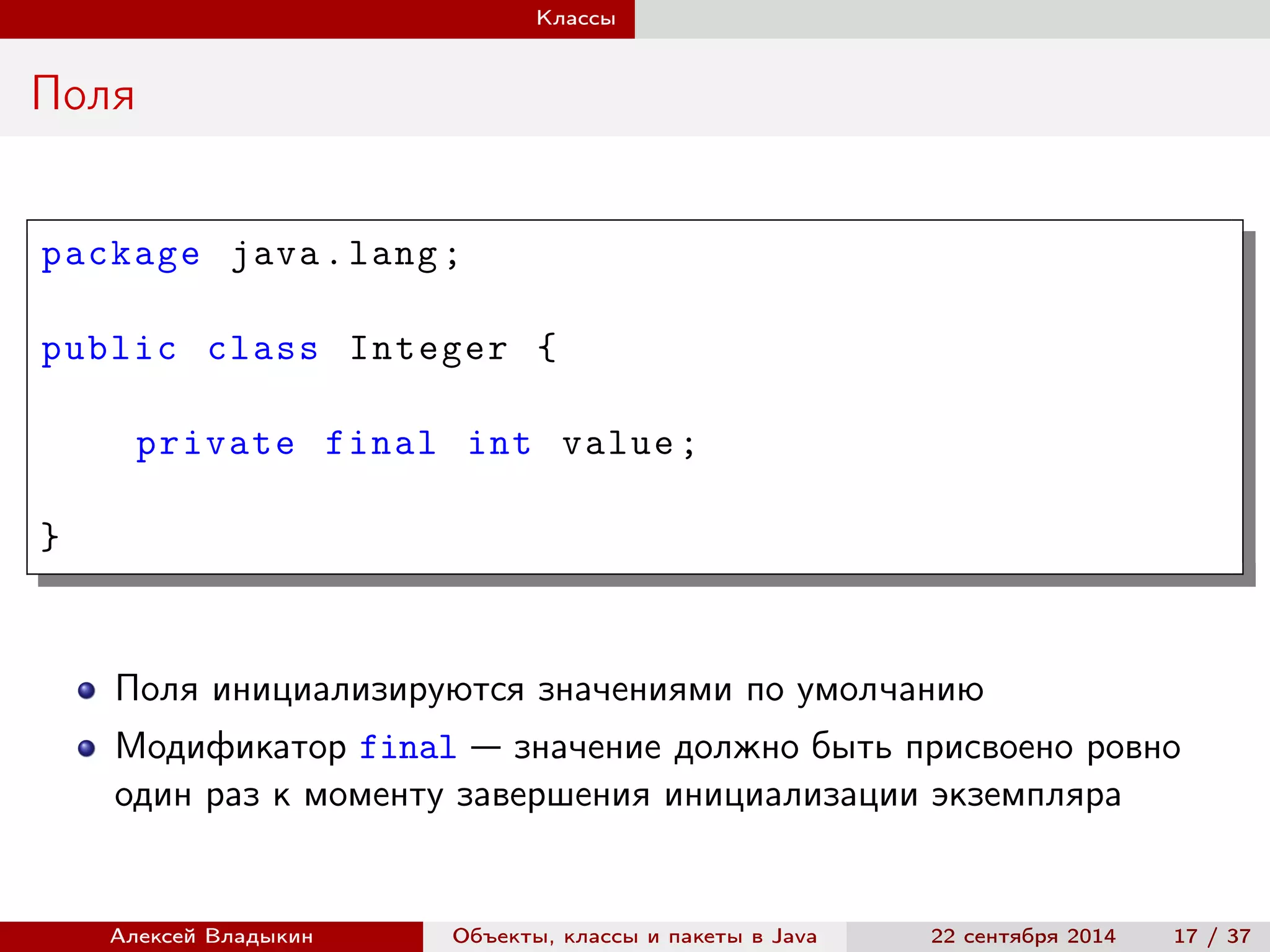The image size is (1270, 952).
Task: Click the 'class' keyword
Action: coord(263,350)
